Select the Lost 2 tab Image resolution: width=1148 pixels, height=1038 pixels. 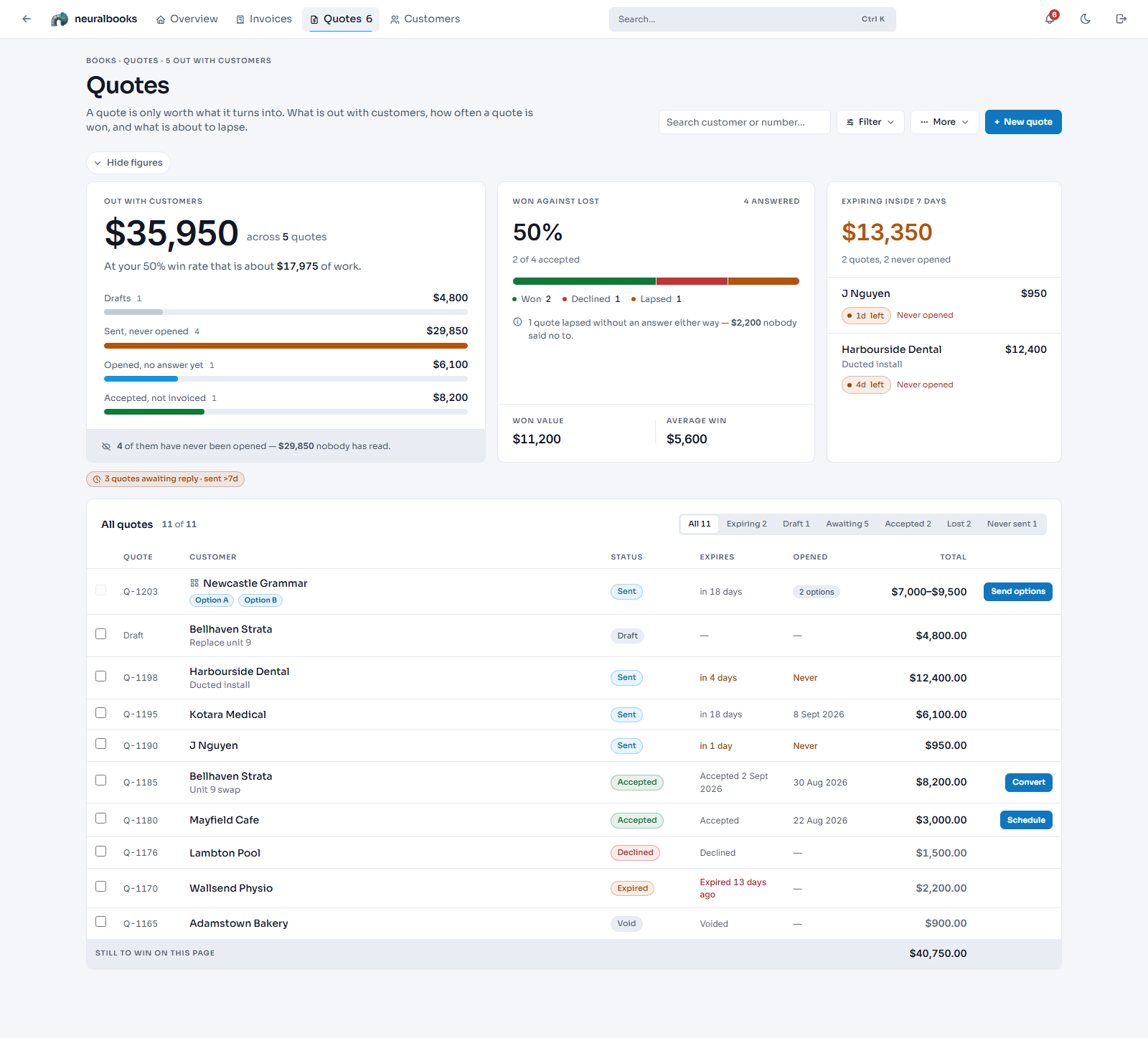959,524
